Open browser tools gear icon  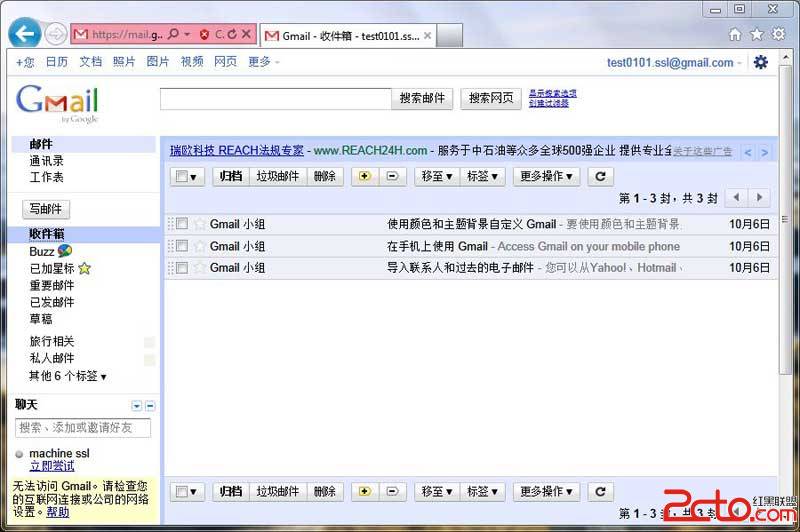click(x=779, y=34)
